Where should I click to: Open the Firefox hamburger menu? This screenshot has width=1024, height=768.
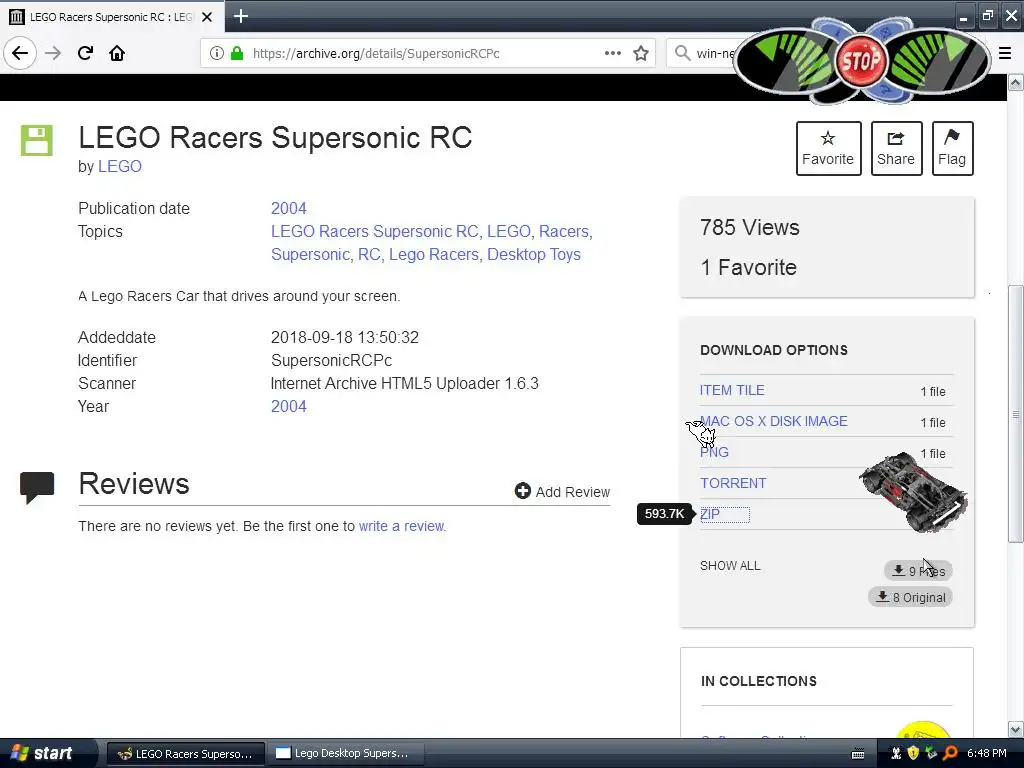1005,53
